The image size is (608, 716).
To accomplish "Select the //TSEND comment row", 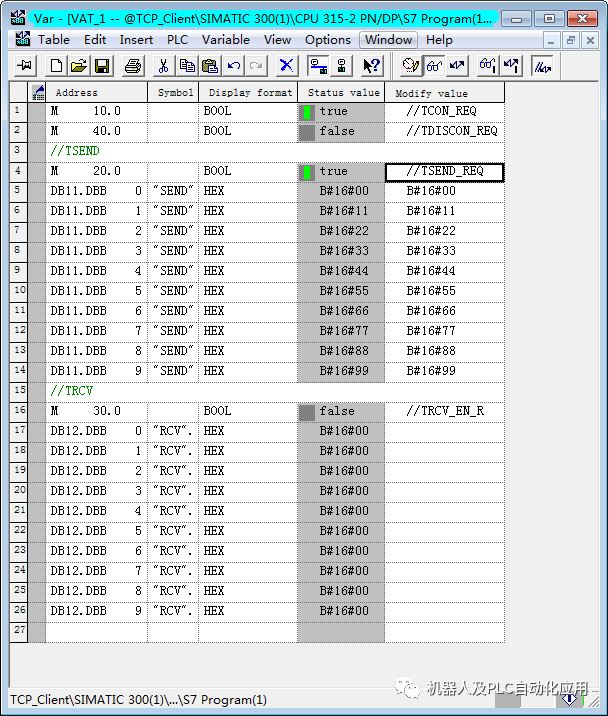I will point(275,151).
